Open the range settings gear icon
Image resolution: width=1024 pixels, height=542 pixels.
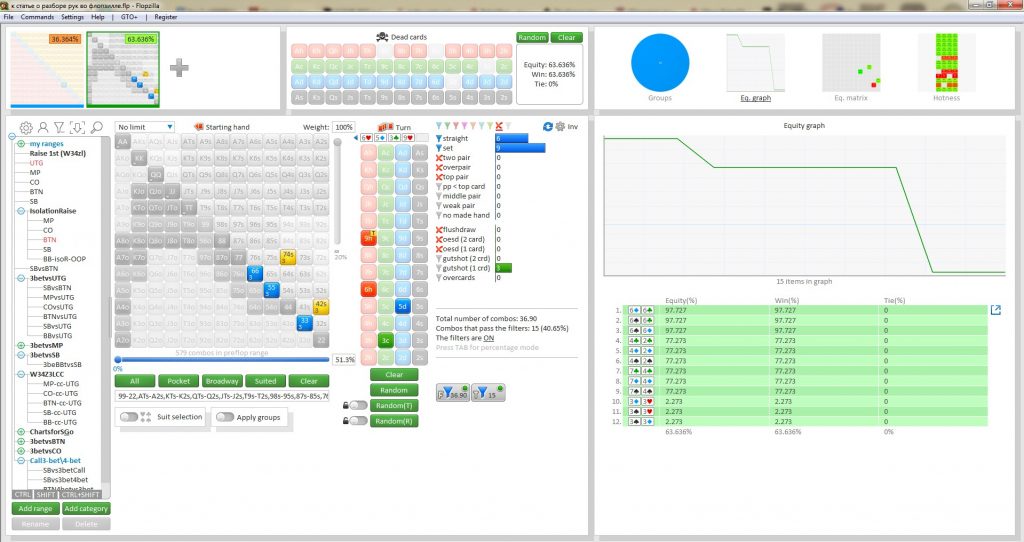click(27, 127)
